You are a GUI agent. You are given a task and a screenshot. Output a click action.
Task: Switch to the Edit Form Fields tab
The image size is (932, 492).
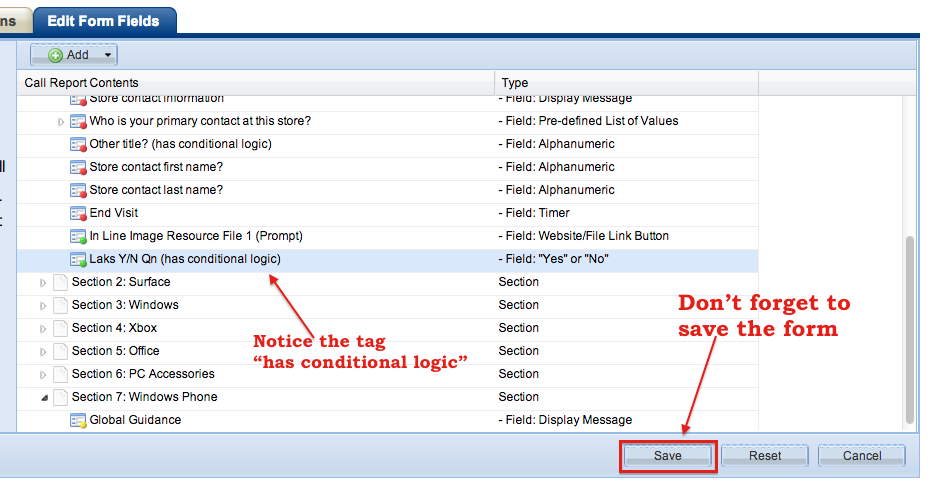pos(104,18)
